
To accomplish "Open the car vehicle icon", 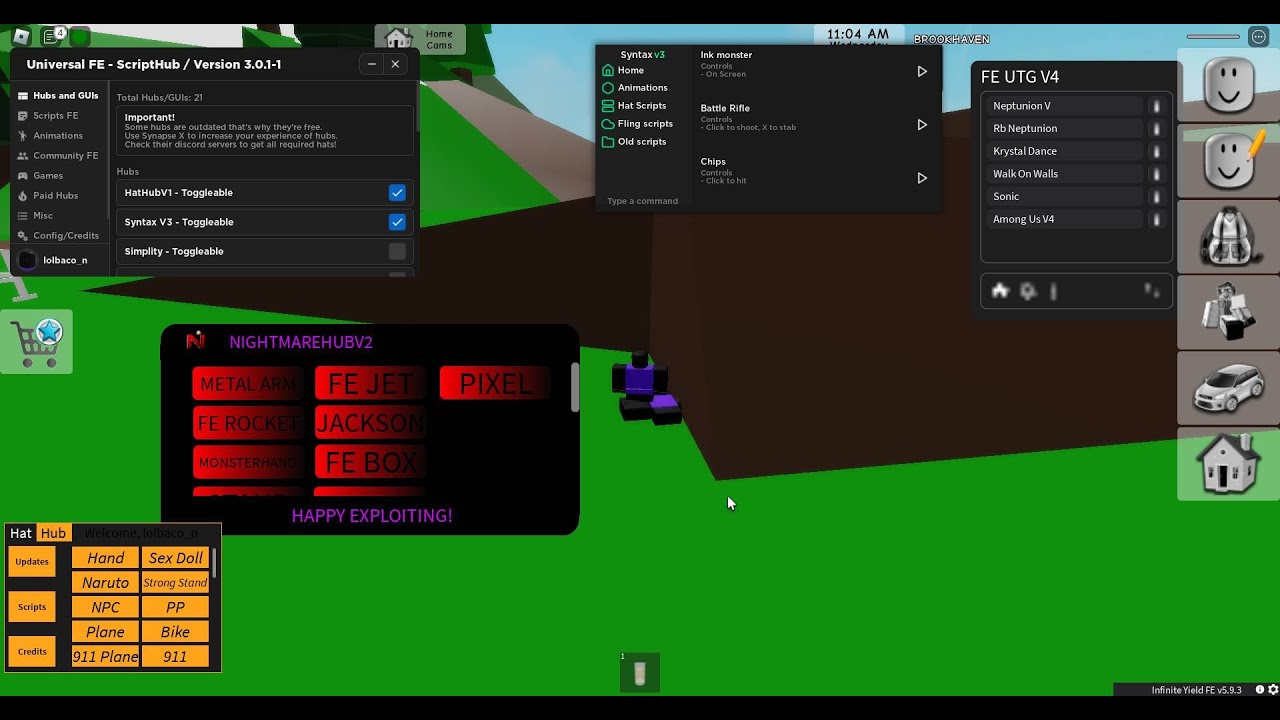I will pos(1229,388).
